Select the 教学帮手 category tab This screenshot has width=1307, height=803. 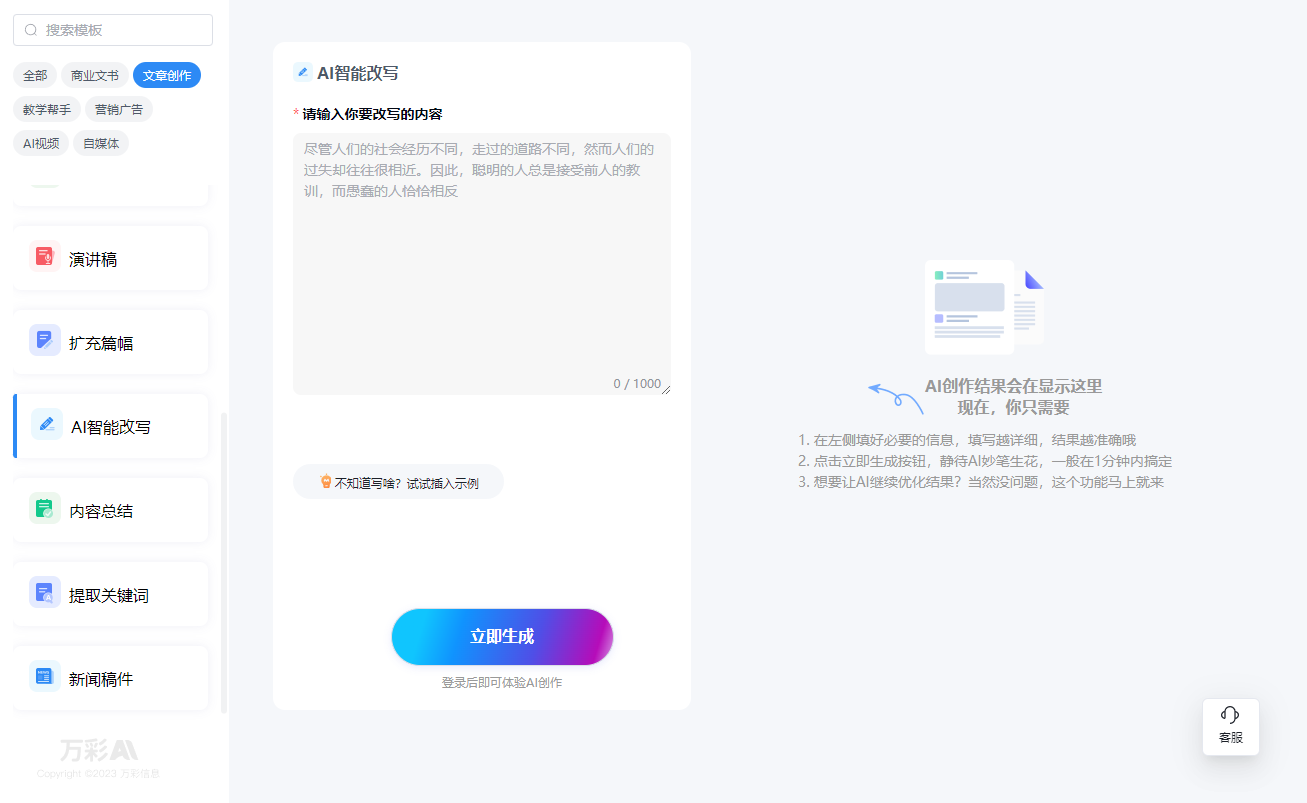click(x=47, y=109)
